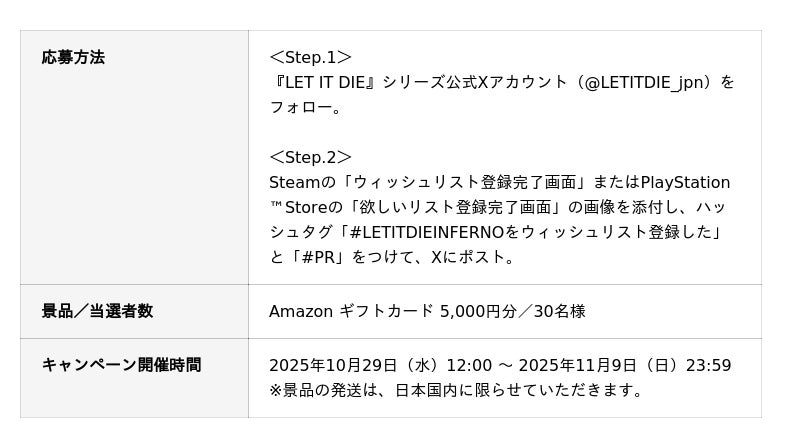Click the 景品／当選者数 header cell
The width and height of the screenshot is (800, 448).
coord(97,311)
